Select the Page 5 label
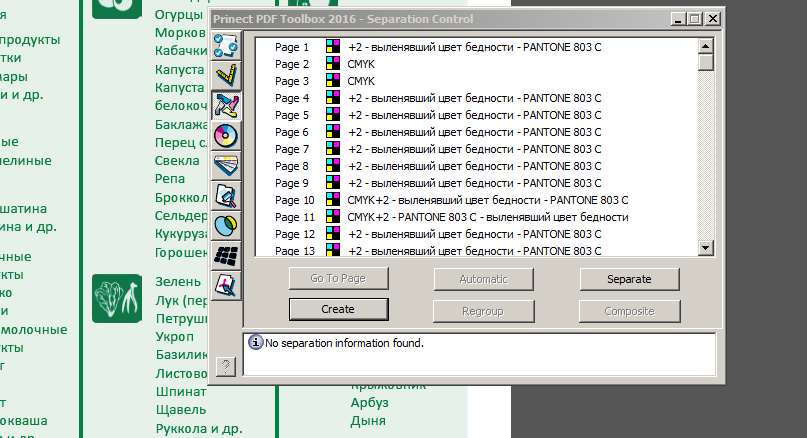Screen dimensions: 807x438 292,115
